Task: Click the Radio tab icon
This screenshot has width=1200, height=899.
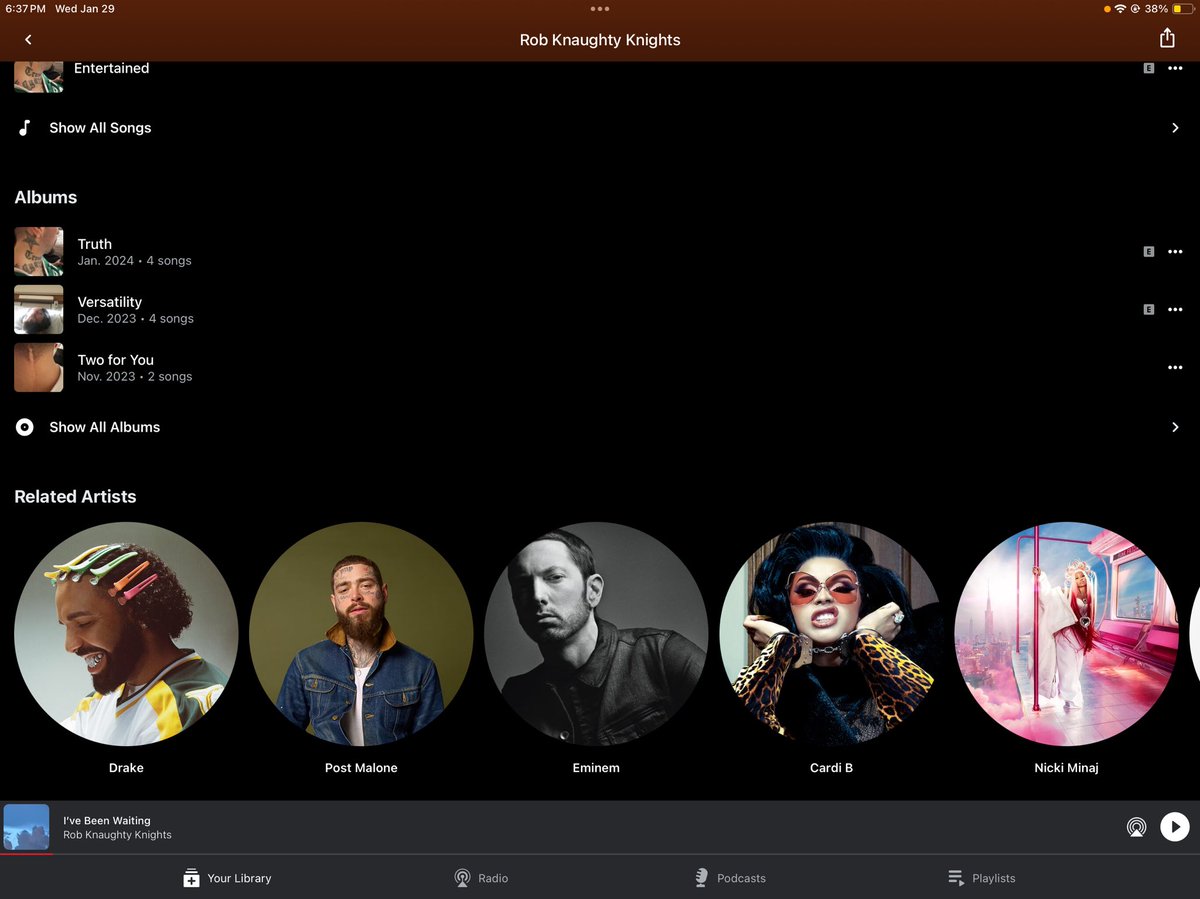Action: click(x=462, y=878)
